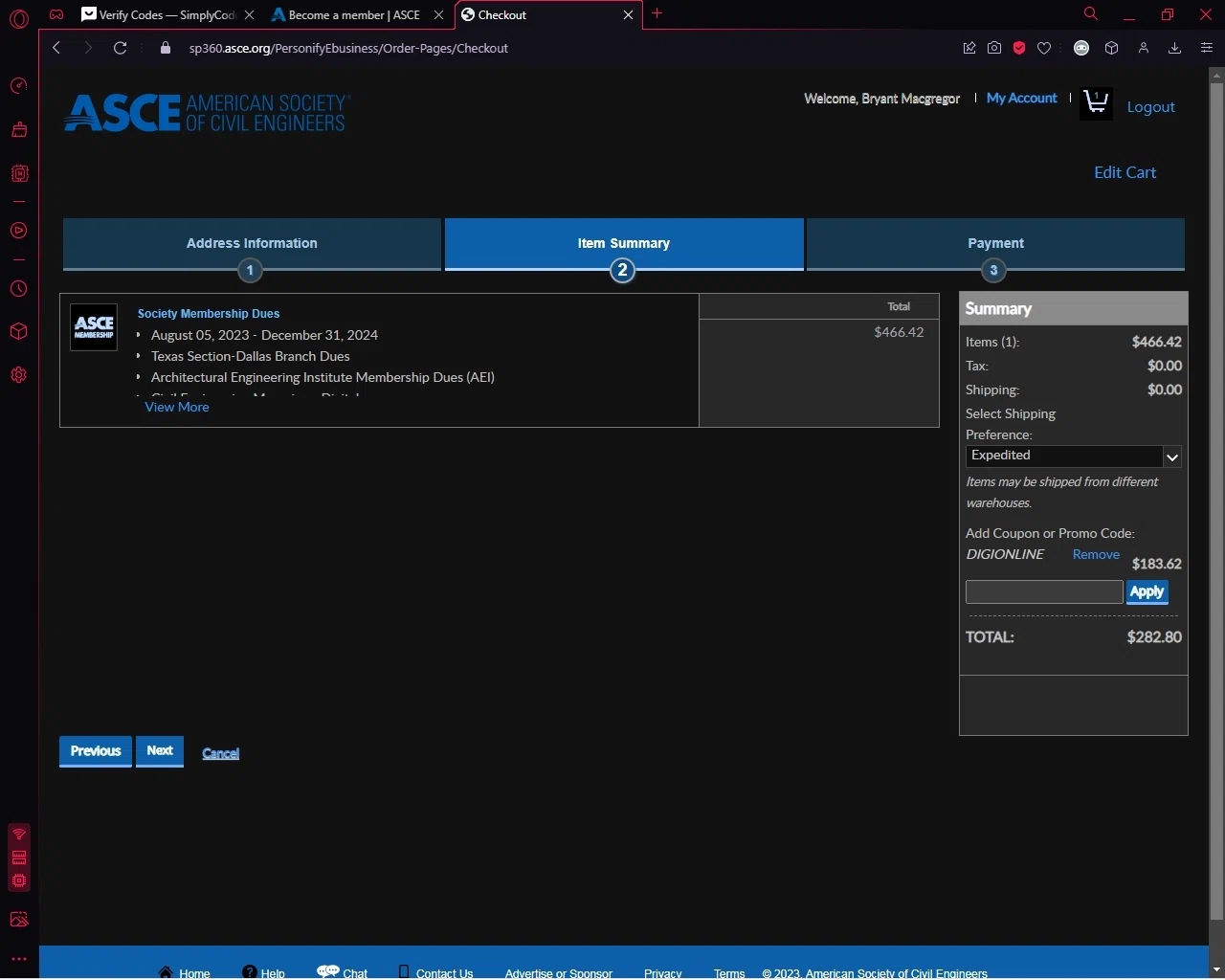Viewport: 1225px width, 980px height.
Task: Select the Item Summary step
Action: 624,244
